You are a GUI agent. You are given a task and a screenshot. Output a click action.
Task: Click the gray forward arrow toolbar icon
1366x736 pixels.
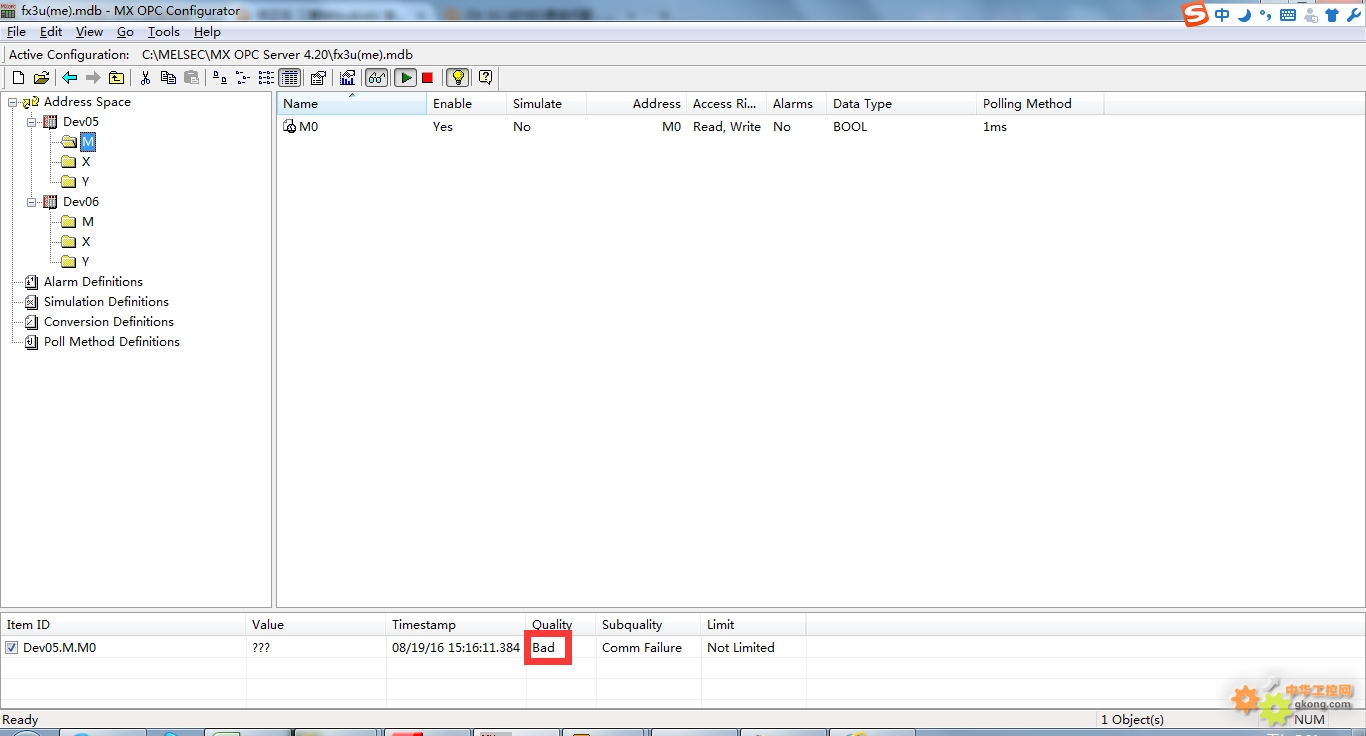[93, 78]
